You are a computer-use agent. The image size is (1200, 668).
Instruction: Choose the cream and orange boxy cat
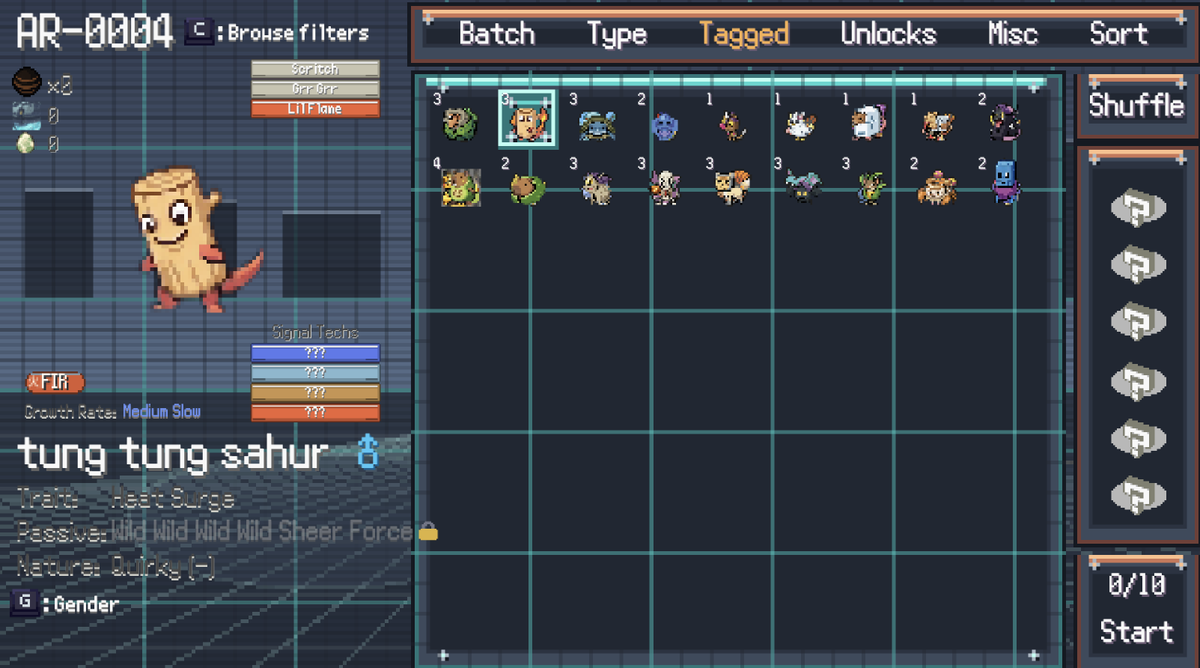coord(732,187)
